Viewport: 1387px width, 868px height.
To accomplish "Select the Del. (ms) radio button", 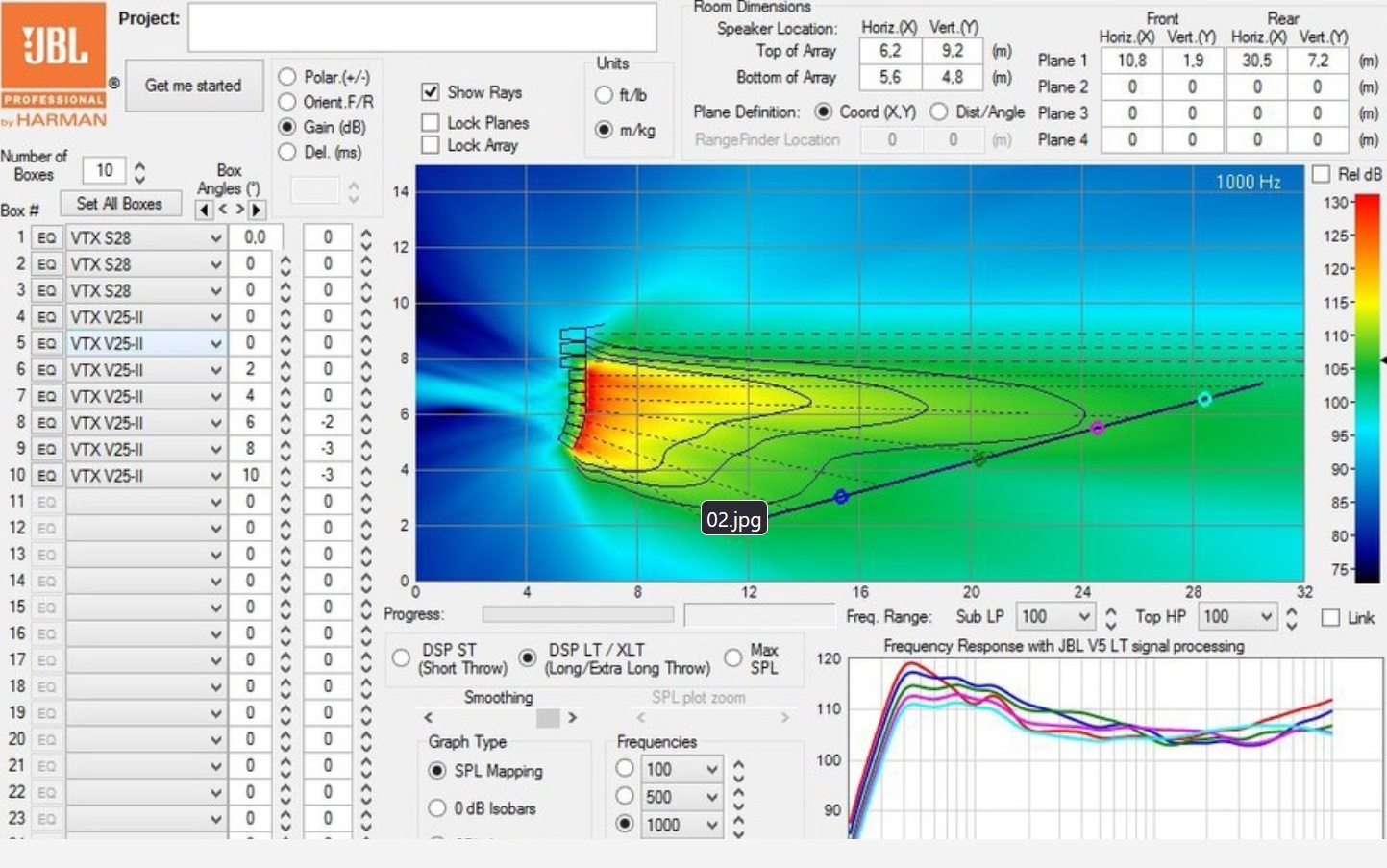I will click(x=286, y=152).
